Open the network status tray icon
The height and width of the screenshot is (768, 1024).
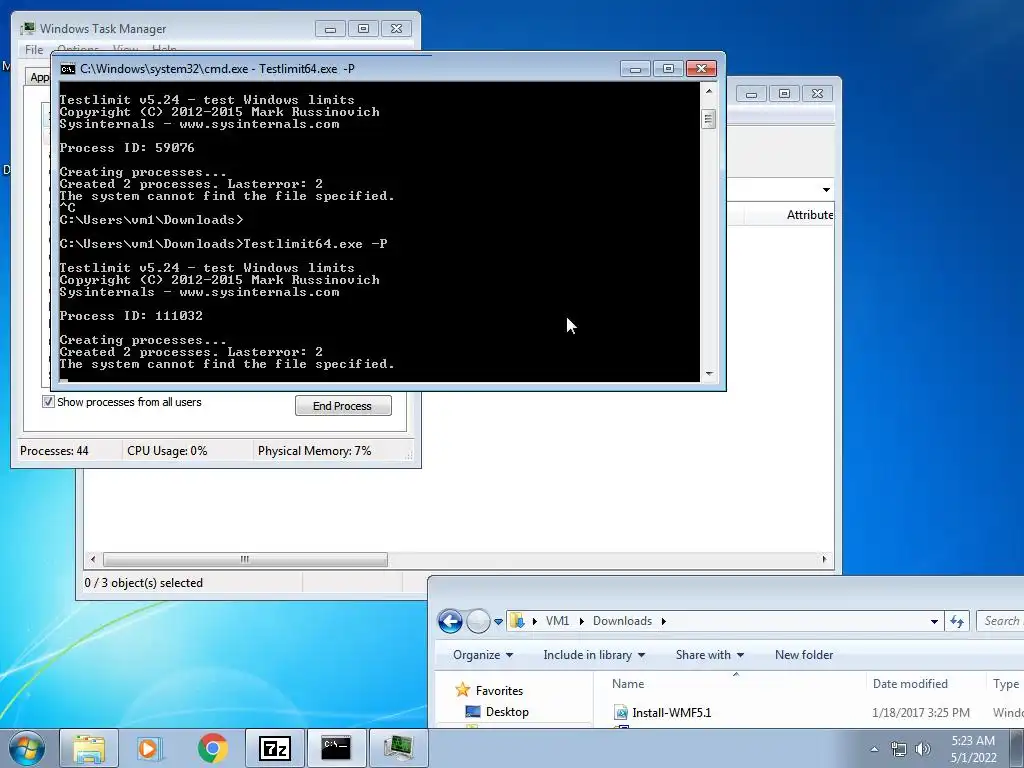(899, 749)
